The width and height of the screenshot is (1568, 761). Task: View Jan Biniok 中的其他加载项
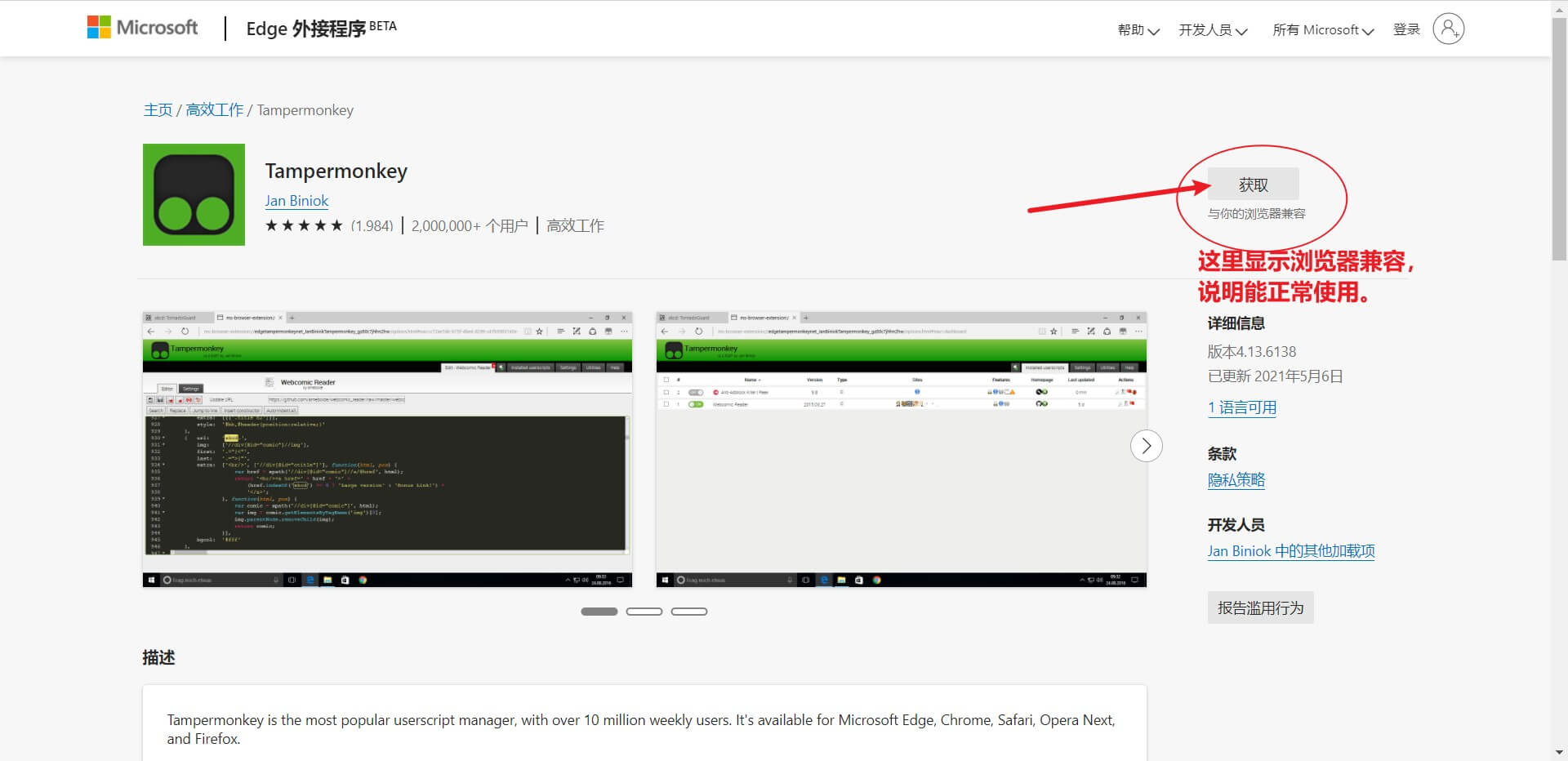(1291, 551)
